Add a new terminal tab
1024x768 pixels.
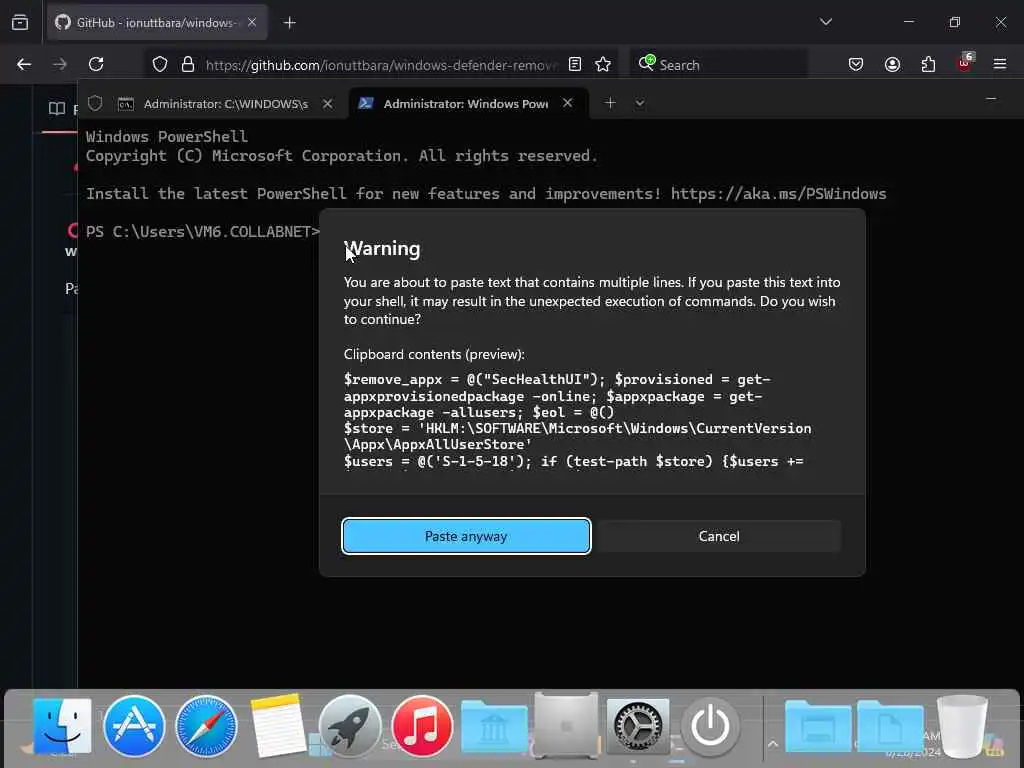[610, 103]
